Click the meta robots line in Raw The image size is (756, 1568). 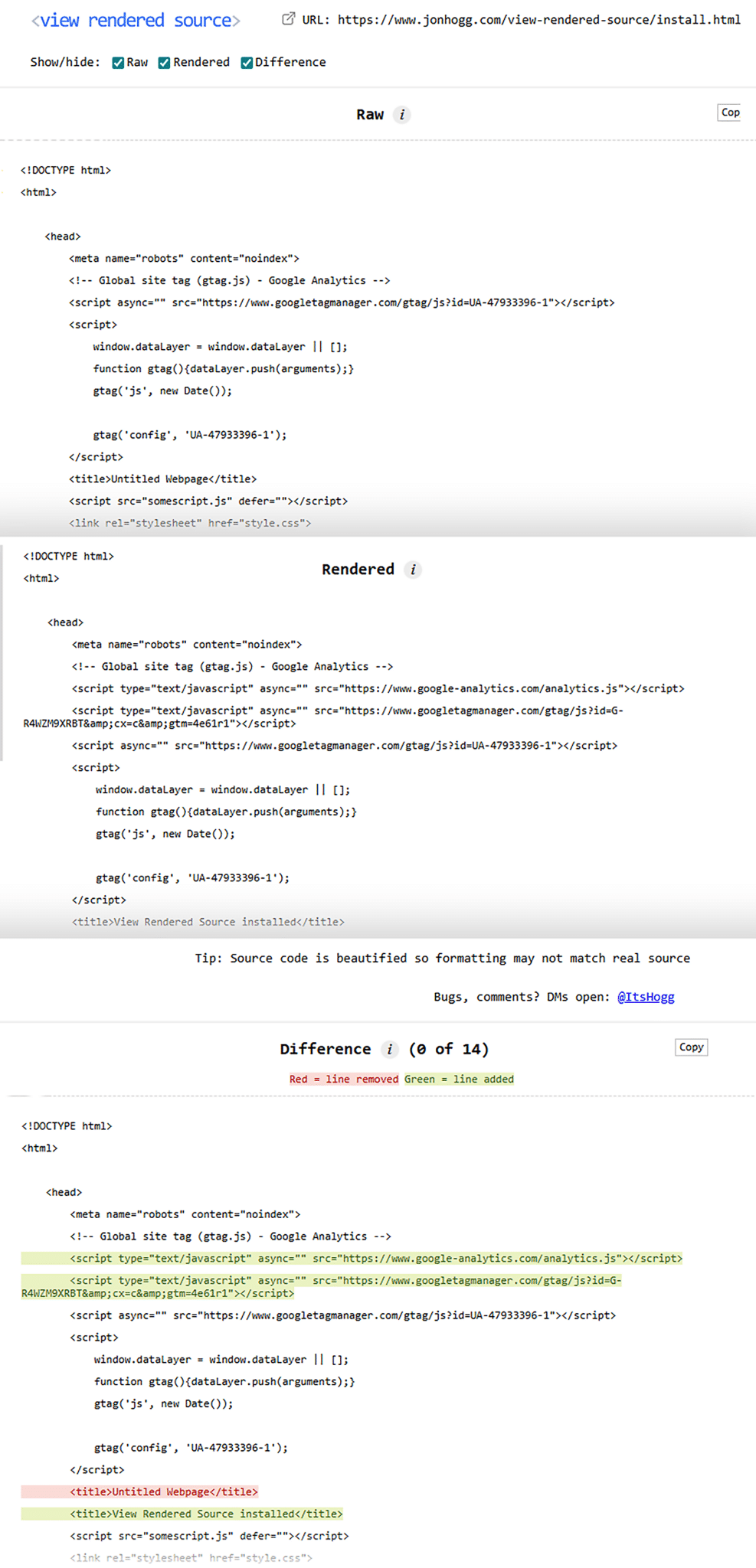coord(184,259)
